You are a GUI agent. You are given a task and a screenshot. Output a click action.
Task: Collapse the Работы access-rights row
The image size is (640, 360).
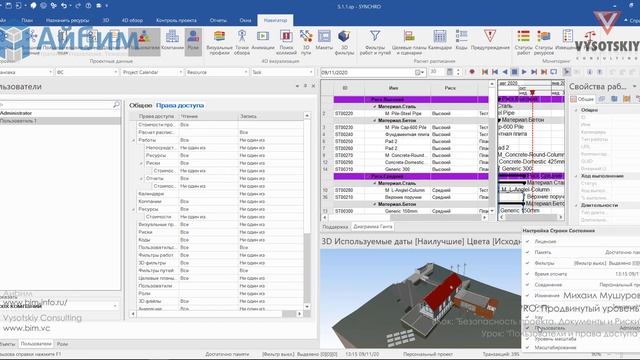133,140
